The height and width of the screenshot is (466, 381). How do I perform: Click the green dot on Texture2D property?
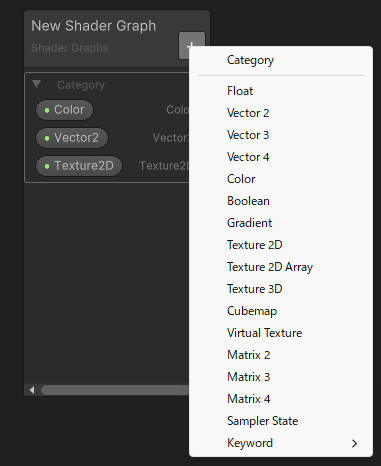[x=47, y=166]
